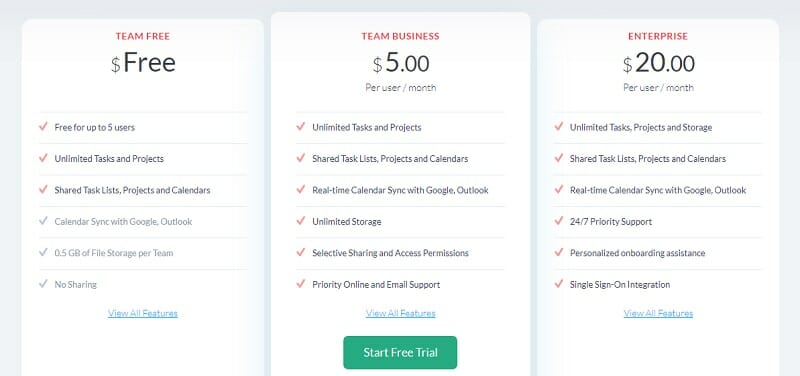This screenshot has width=800, height=376.
Task: Click checkmark next to Priority Online and Email Support
Action: click(x=301, y=284)
